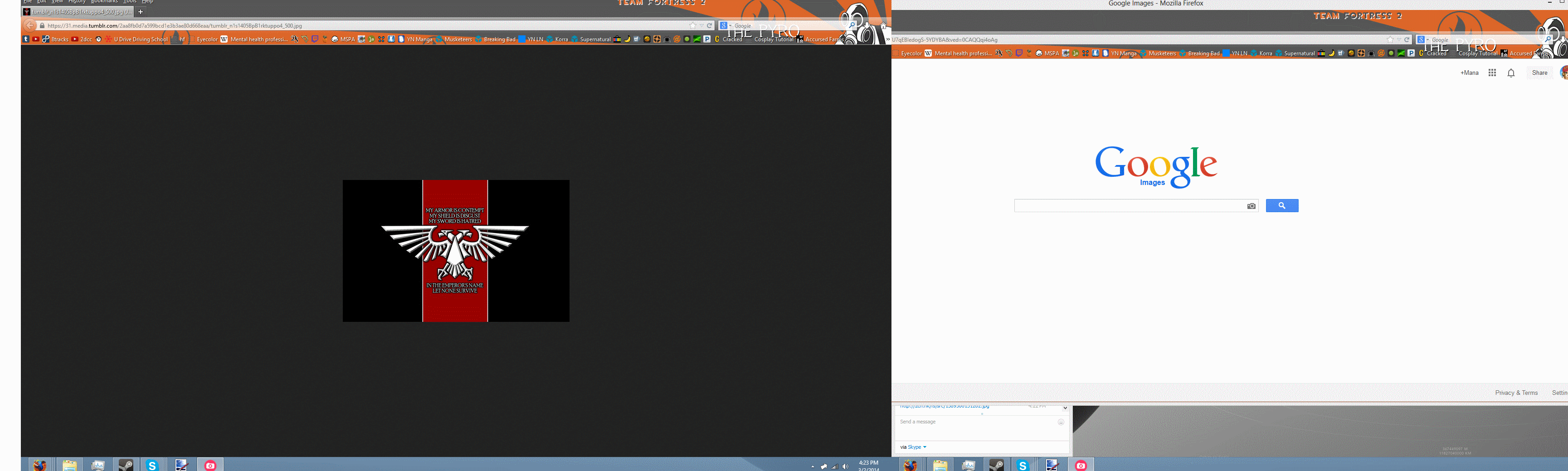Open Breaking Bad bookmark in the tumblr window
The height and width of the screenshot is (471, 1568).
(x=495, y=39)
